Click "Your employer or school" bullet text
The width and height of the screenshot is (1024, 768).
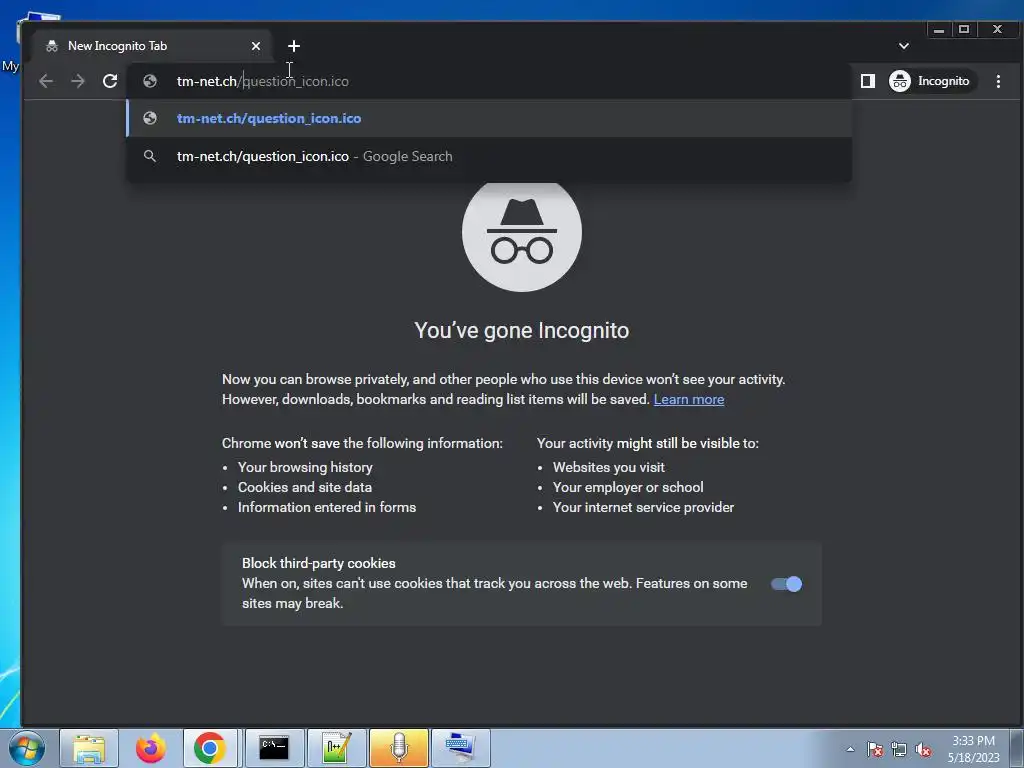(628, 487)
